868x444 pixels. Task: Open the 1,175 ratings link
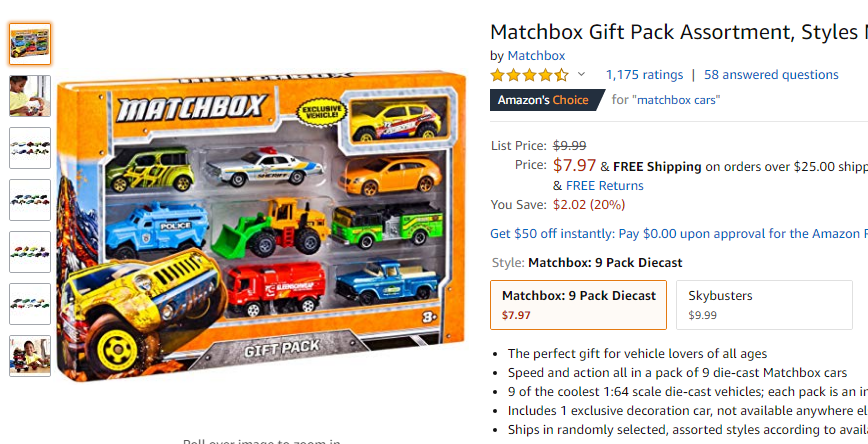click(x=644, y=75)
